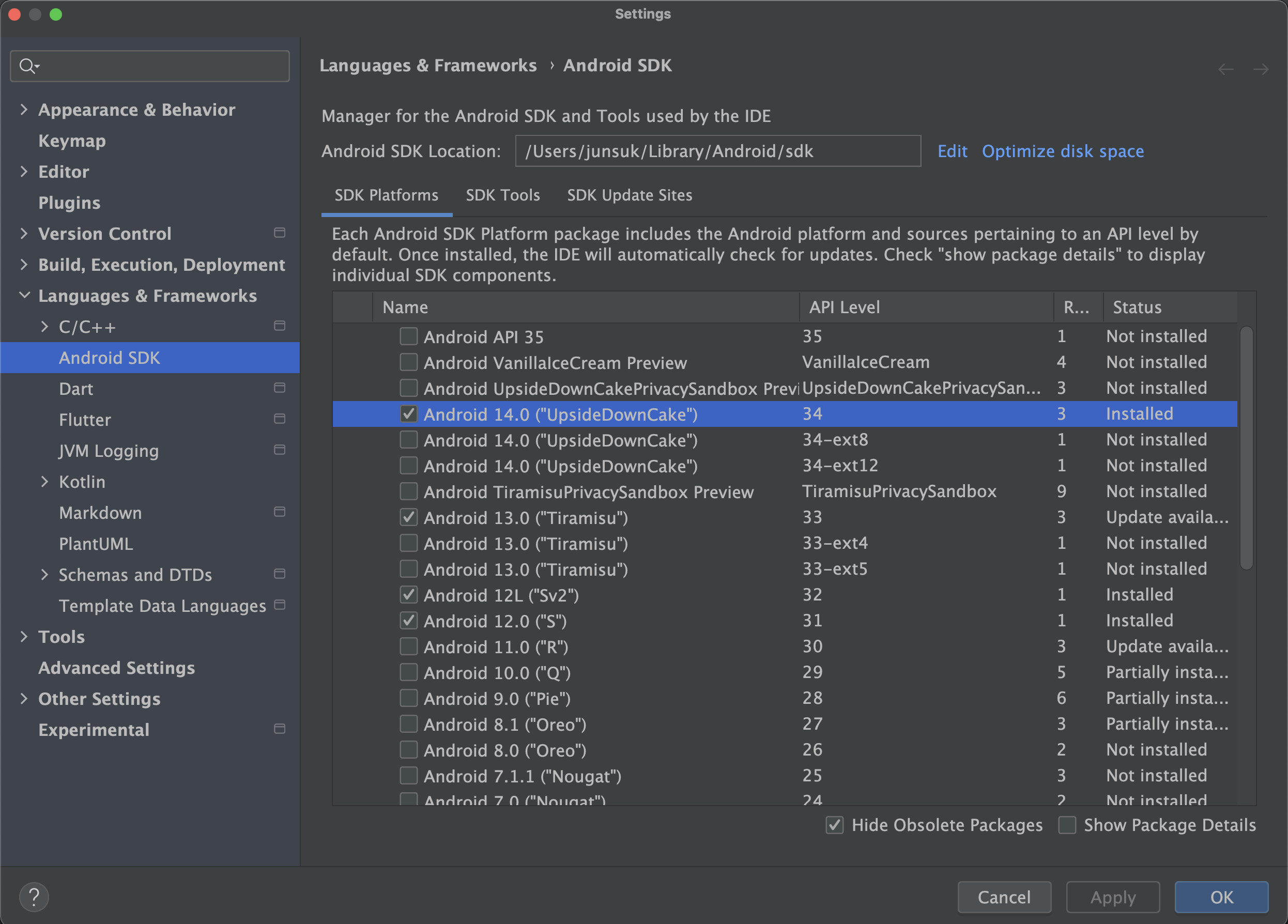
Task: Select the Android 8.0 Oreo row
Action: pyautogui.click(x=785, y=750)
